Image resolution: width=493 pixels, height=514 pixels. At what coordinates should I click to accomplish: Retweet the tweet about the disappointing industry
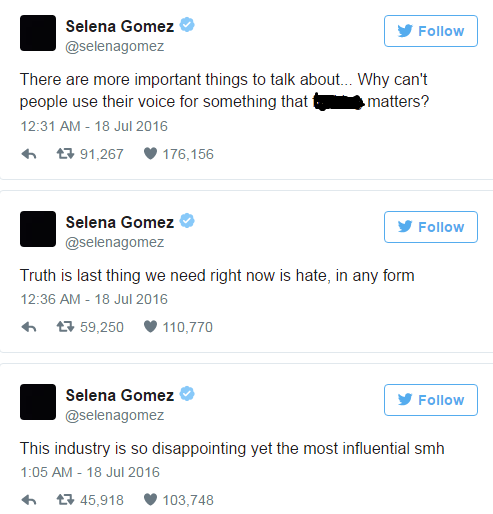65,500
